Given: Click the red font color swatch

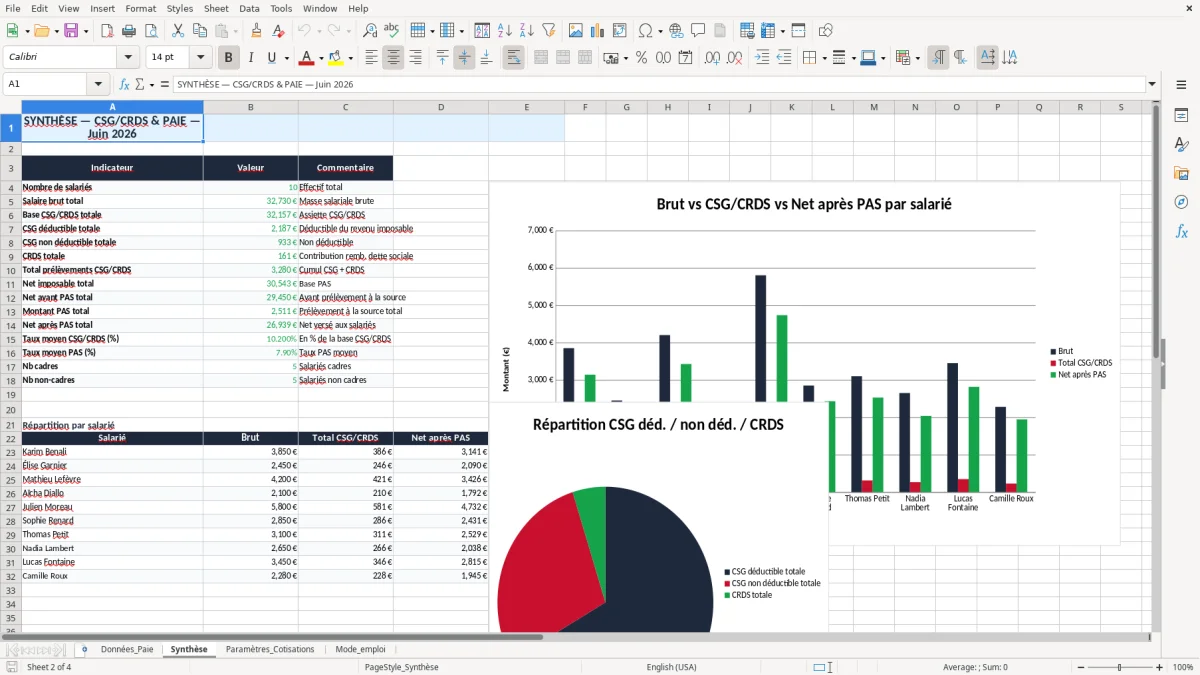Looking at the screenshot, I should click(306, 58).
